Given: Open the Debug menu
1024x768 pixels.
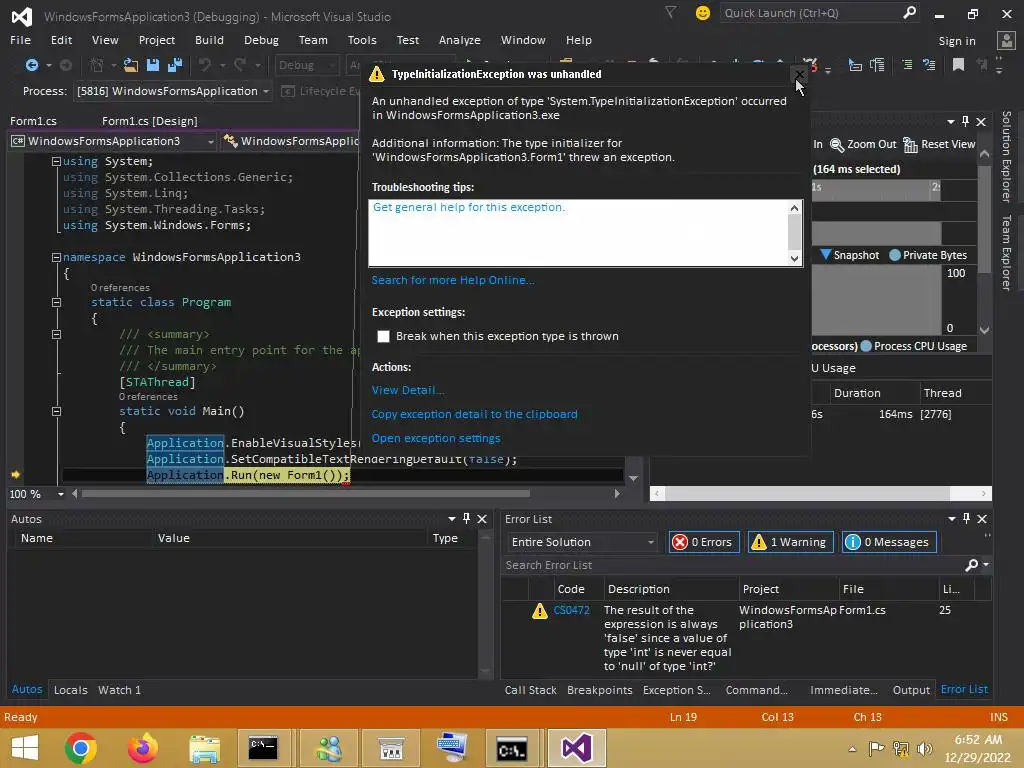Looking at the screenshot, I should [x=261, y=40].
